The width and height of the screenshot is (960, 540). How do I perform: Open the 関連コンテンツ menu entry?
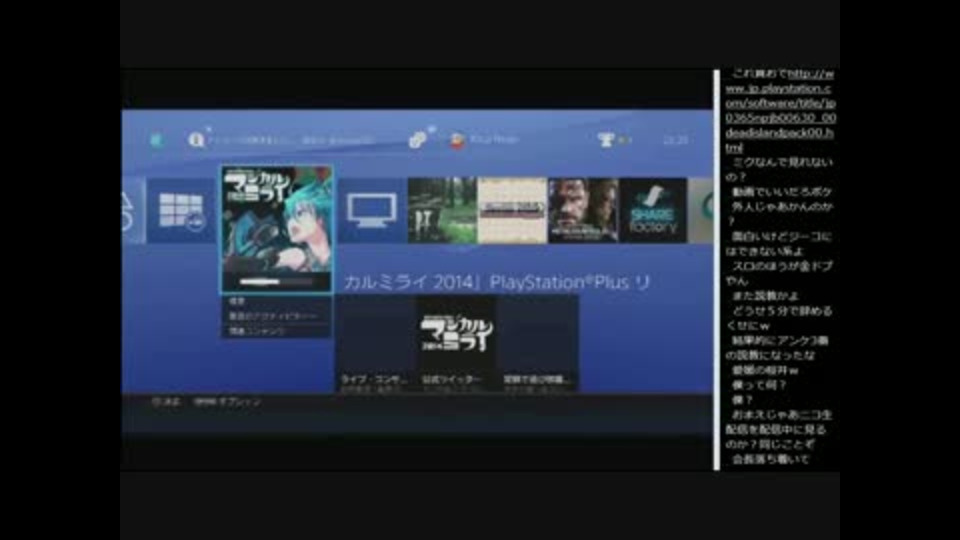(277, 331)
